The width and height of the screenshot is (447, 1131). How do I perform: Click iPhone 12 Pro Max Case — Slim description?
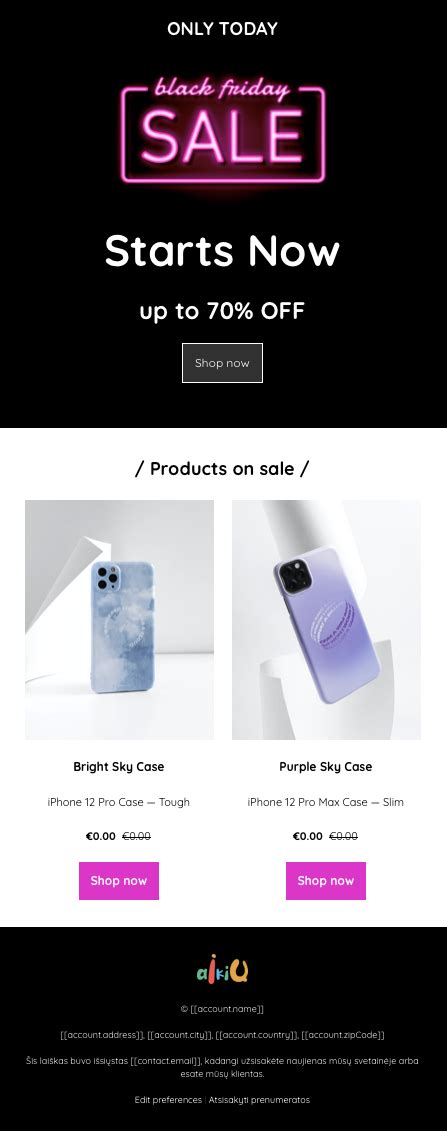(326, 802)
